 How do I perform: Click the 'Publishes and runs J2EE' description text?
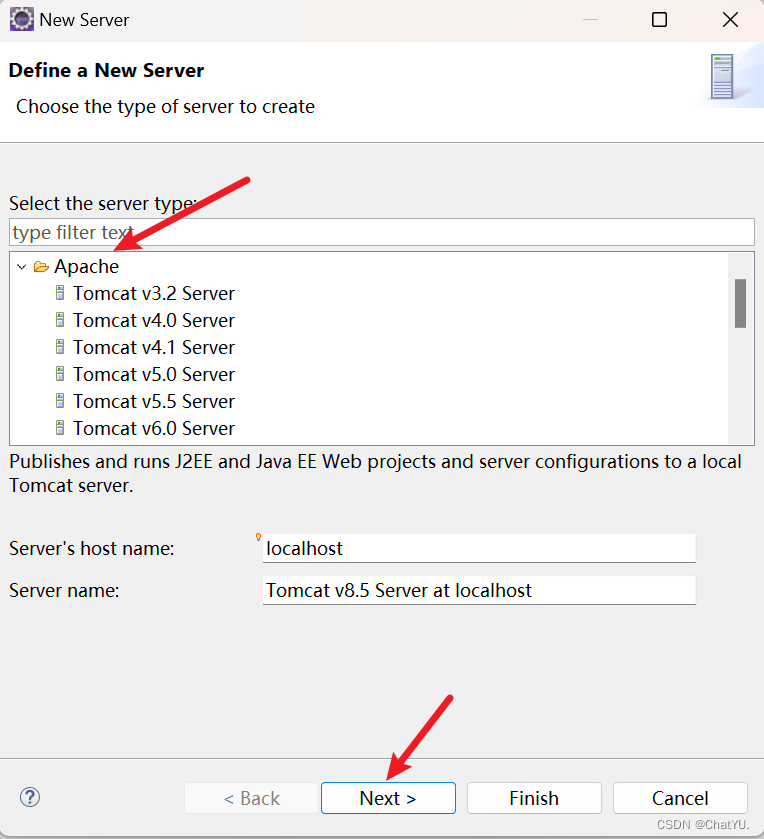[375, 474]
